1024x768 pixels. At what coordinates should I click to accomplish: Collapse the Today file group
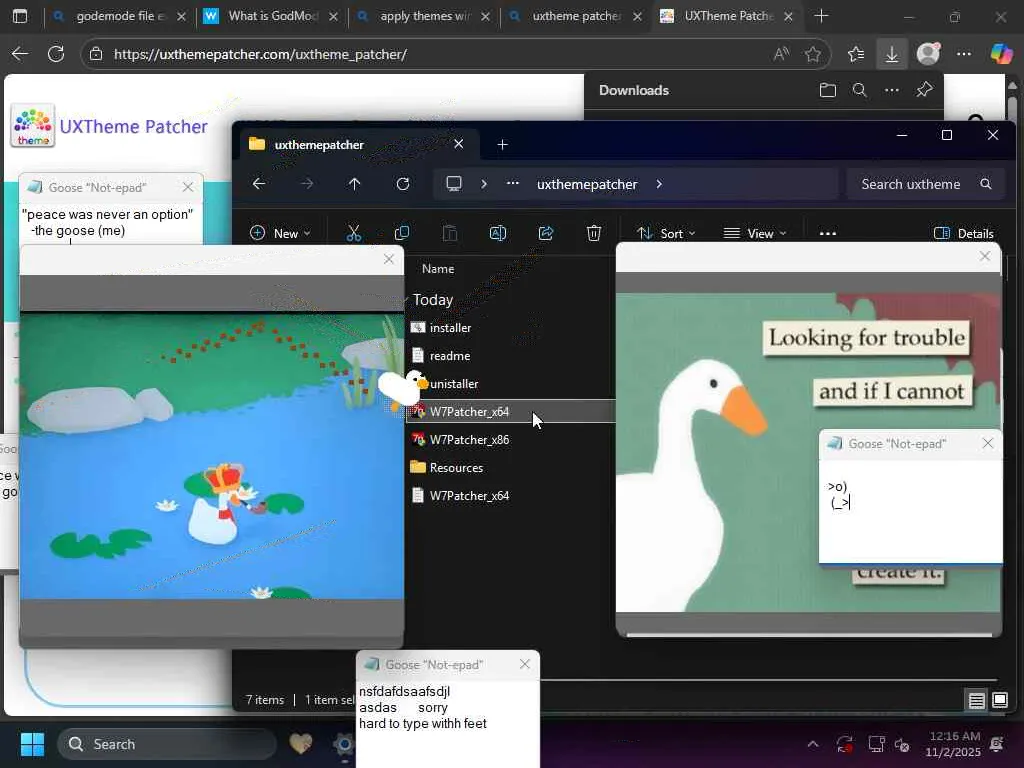tap(432, 299)
